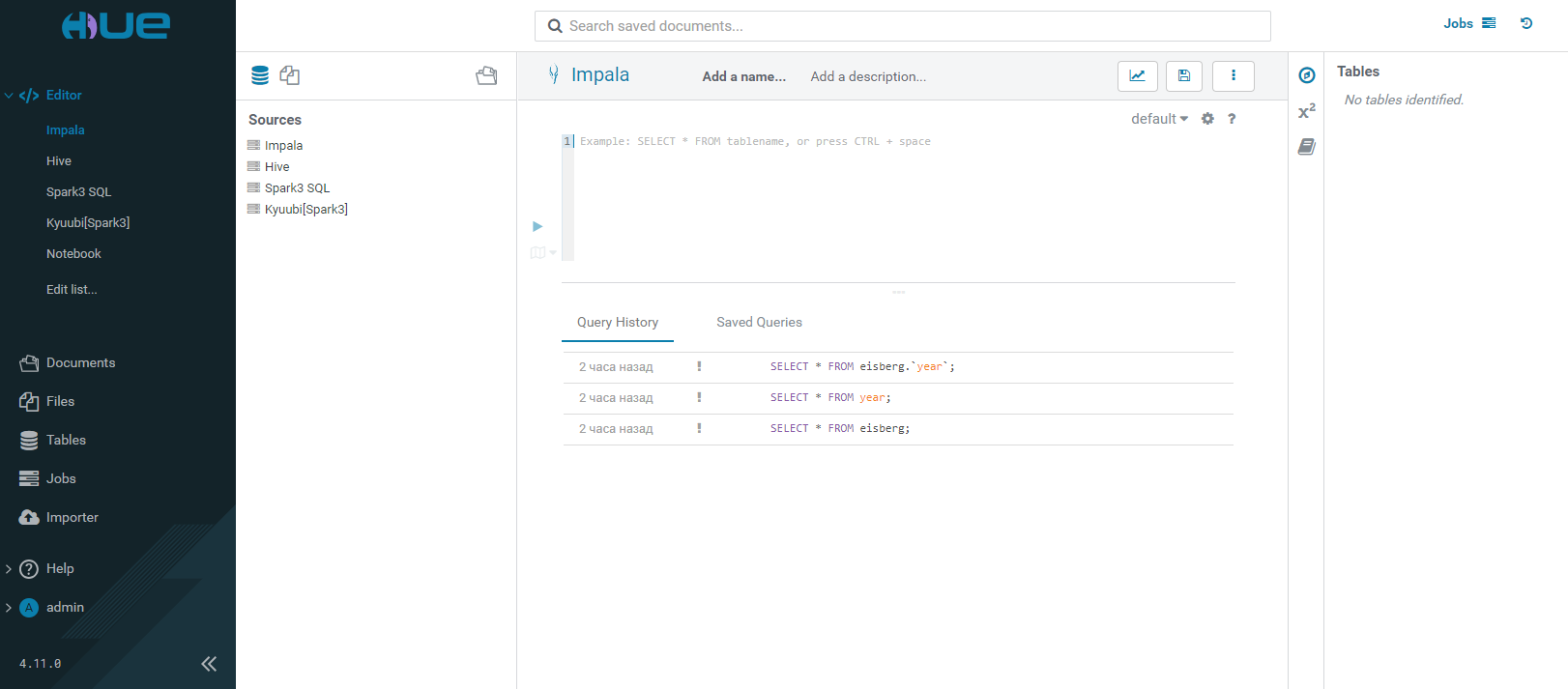Click the task history icon
1568x689 pixels.
[1526, 23]
